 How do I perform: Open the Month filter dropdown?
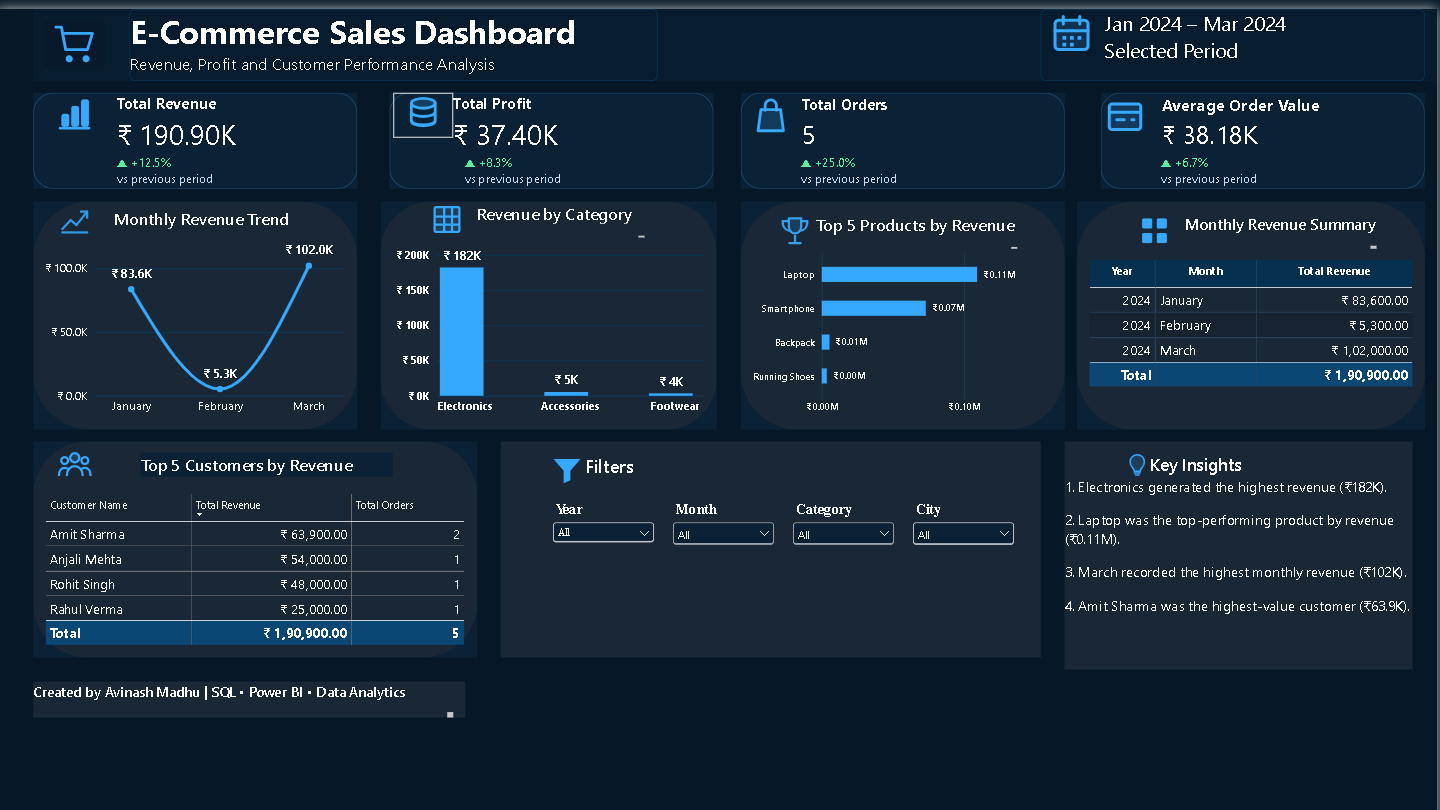(723, 534)
